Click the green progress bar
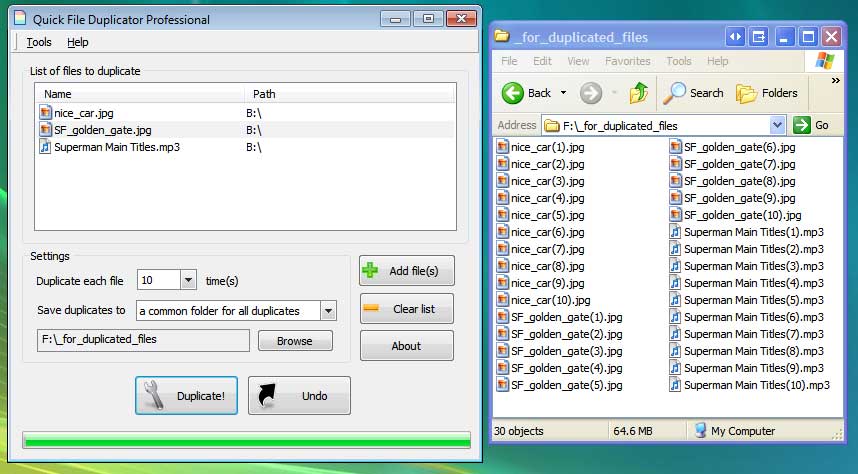Viewport: 858px width, 474px height. pyautogui.click(x=246, y=440)
